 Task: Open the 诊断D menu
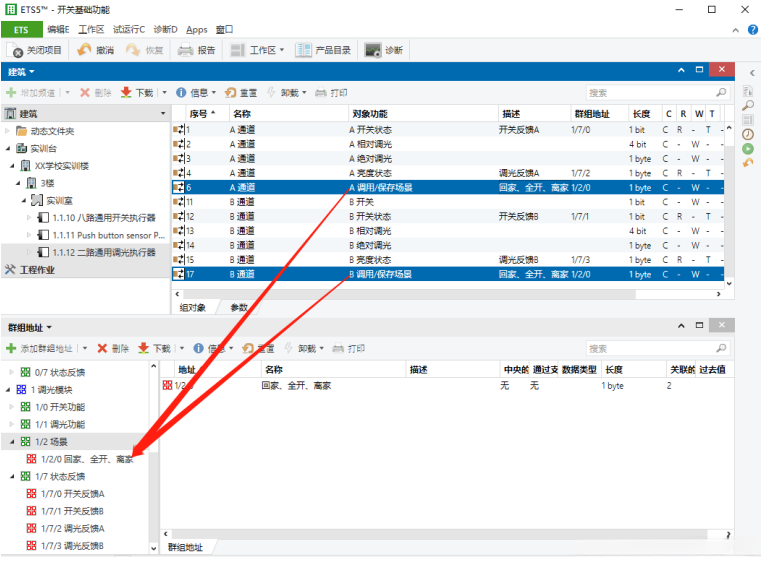[165, 29]
